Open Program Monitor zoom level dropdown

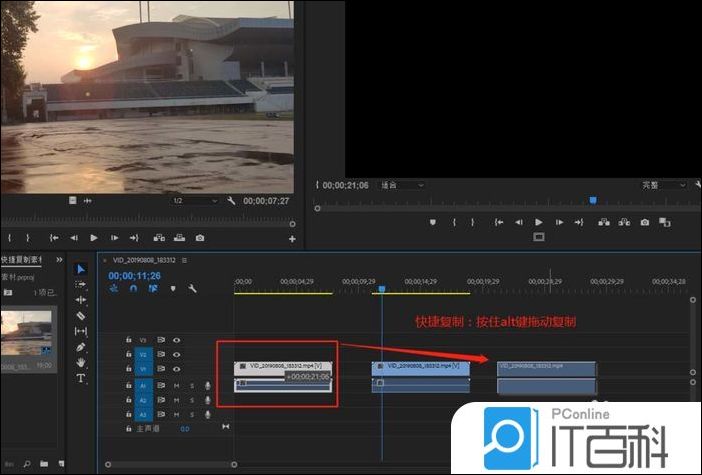pyautogui.click(x=403, y=185)
